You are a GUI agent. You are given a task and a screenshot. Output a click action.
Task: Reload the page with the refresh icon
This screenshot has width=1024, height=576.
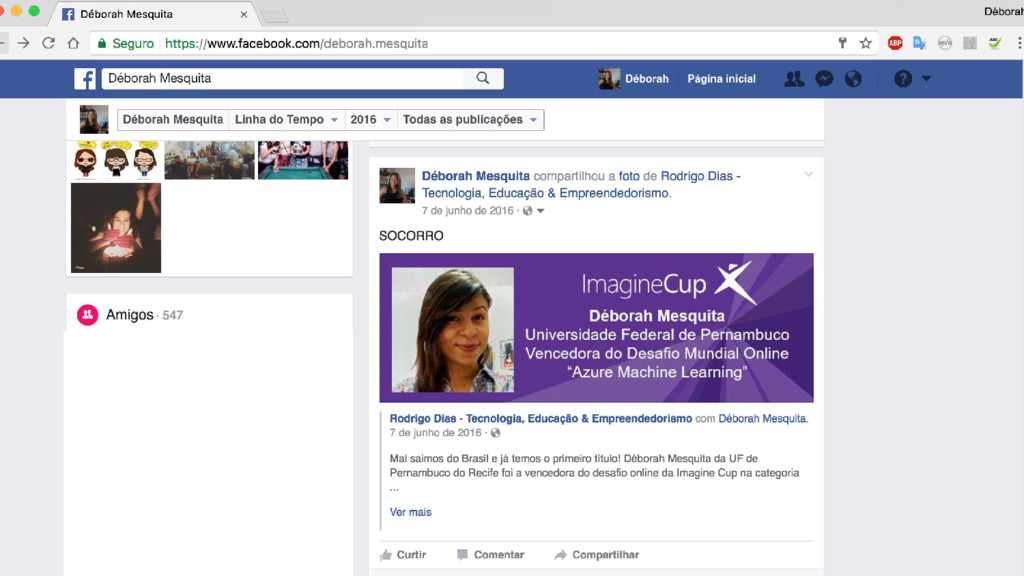(x=48, y=43)
